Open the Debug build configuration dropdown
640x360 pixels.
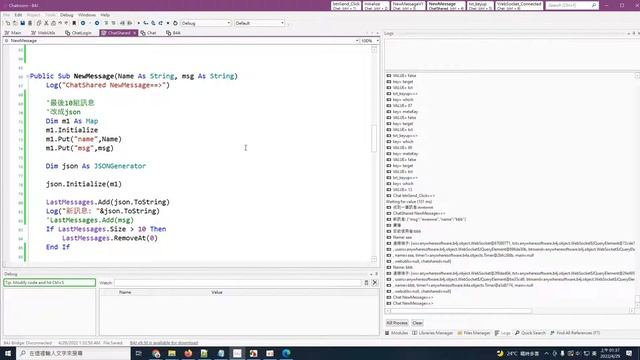(x=206, y=23)
